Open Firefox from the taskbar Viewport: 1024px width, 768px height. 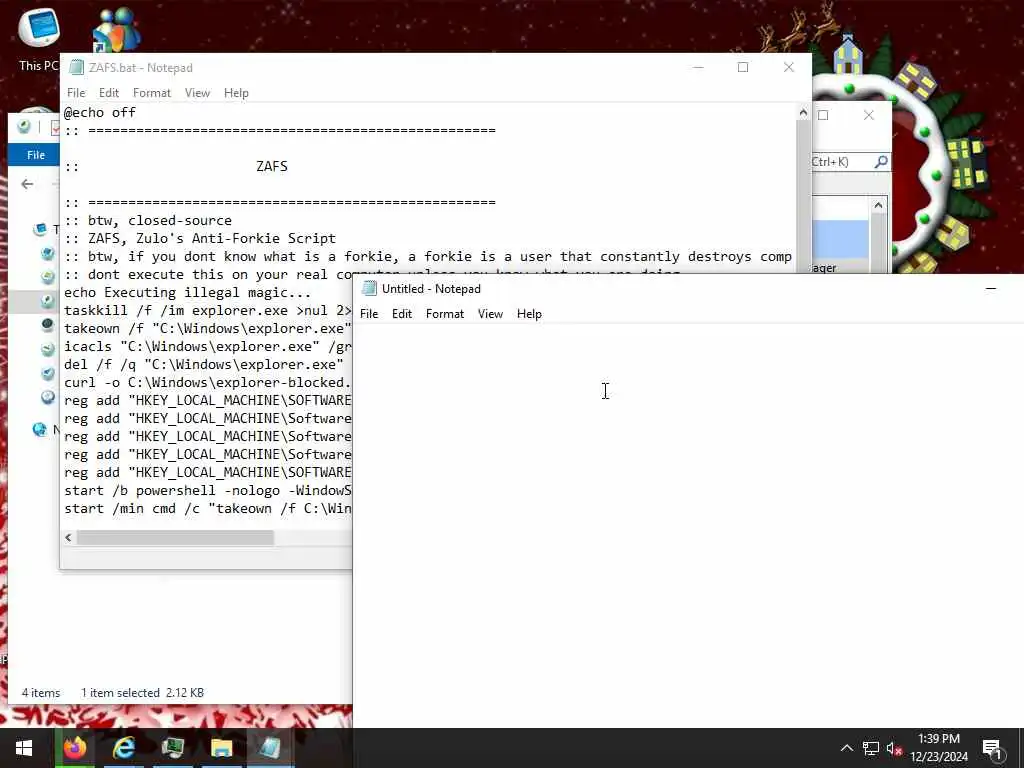click(x=74, y=748)
